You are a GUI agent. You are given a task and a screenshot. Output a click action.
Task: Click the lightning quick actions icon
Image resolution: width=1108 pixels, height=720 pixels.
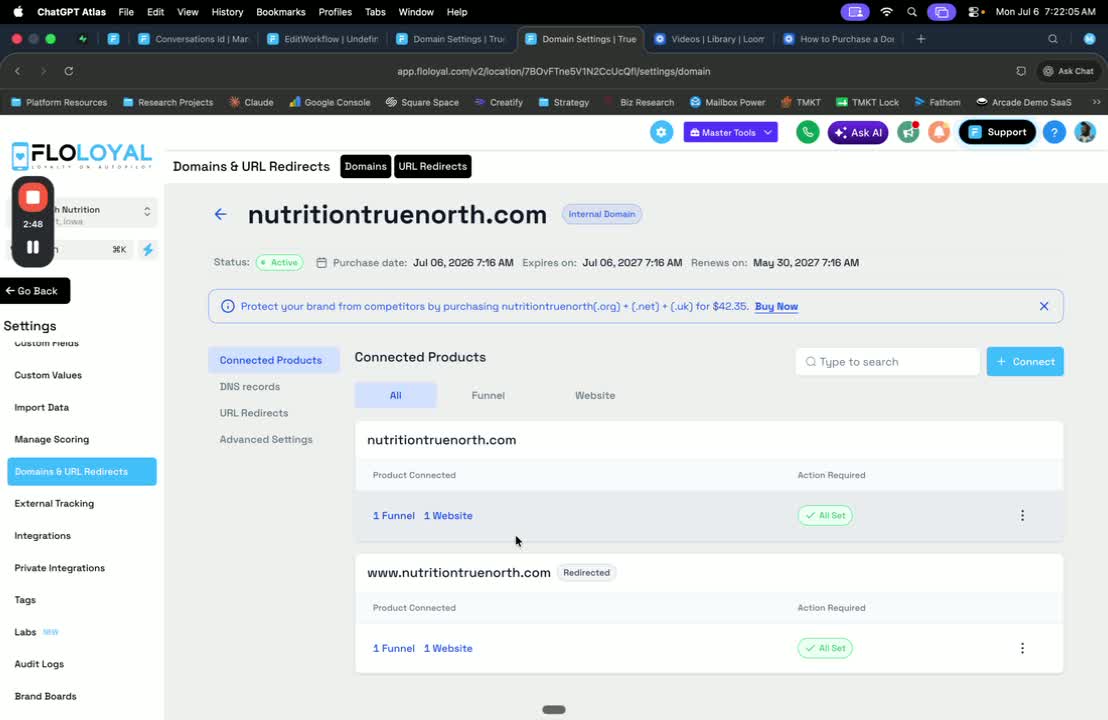tap(148, 249)
